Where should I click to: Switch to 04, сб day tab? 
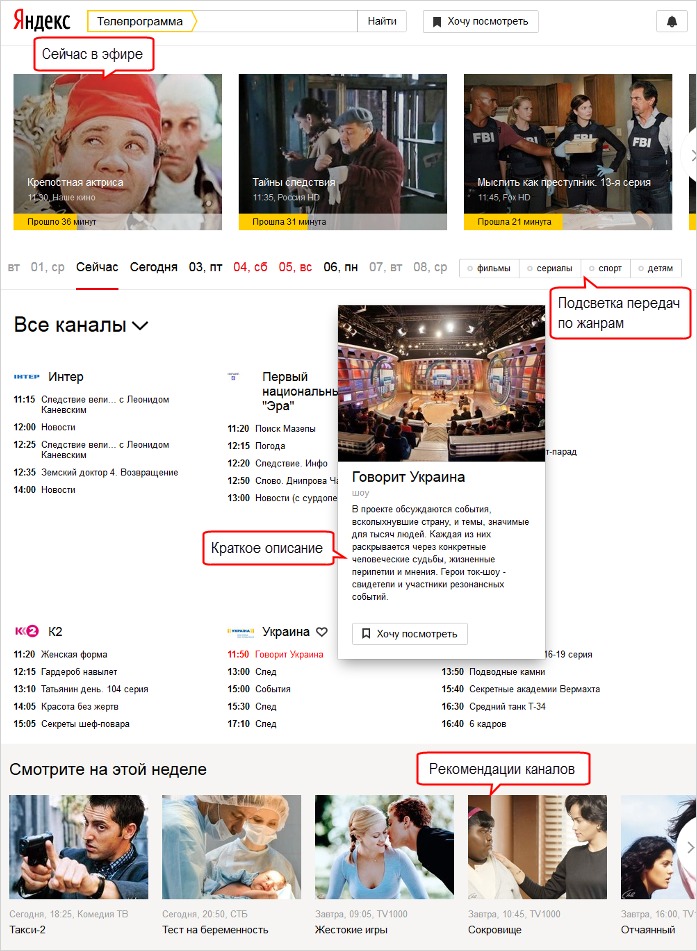click(x=251, y=267)
